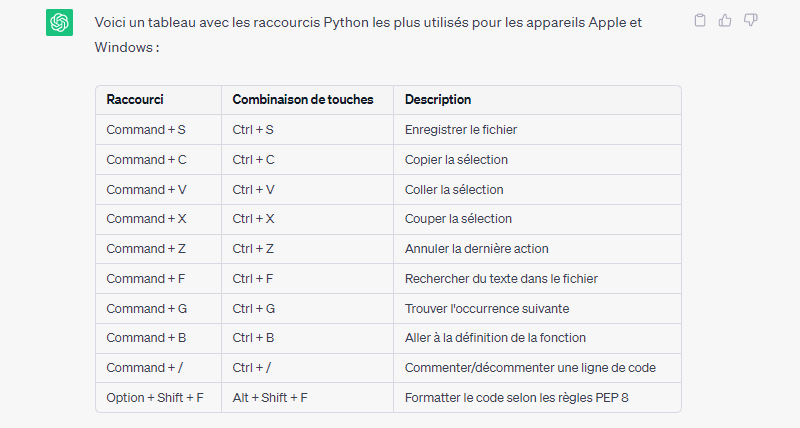
Task: Click the ChatGPT logo avatar
Action: (60, 22)
